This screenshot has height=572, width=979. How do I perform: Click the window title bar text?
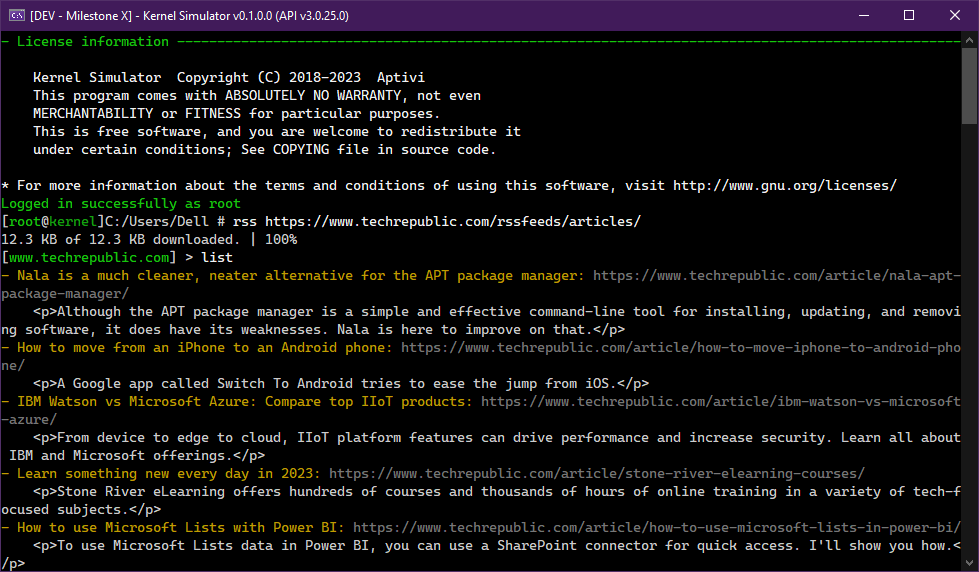(190, 15)
